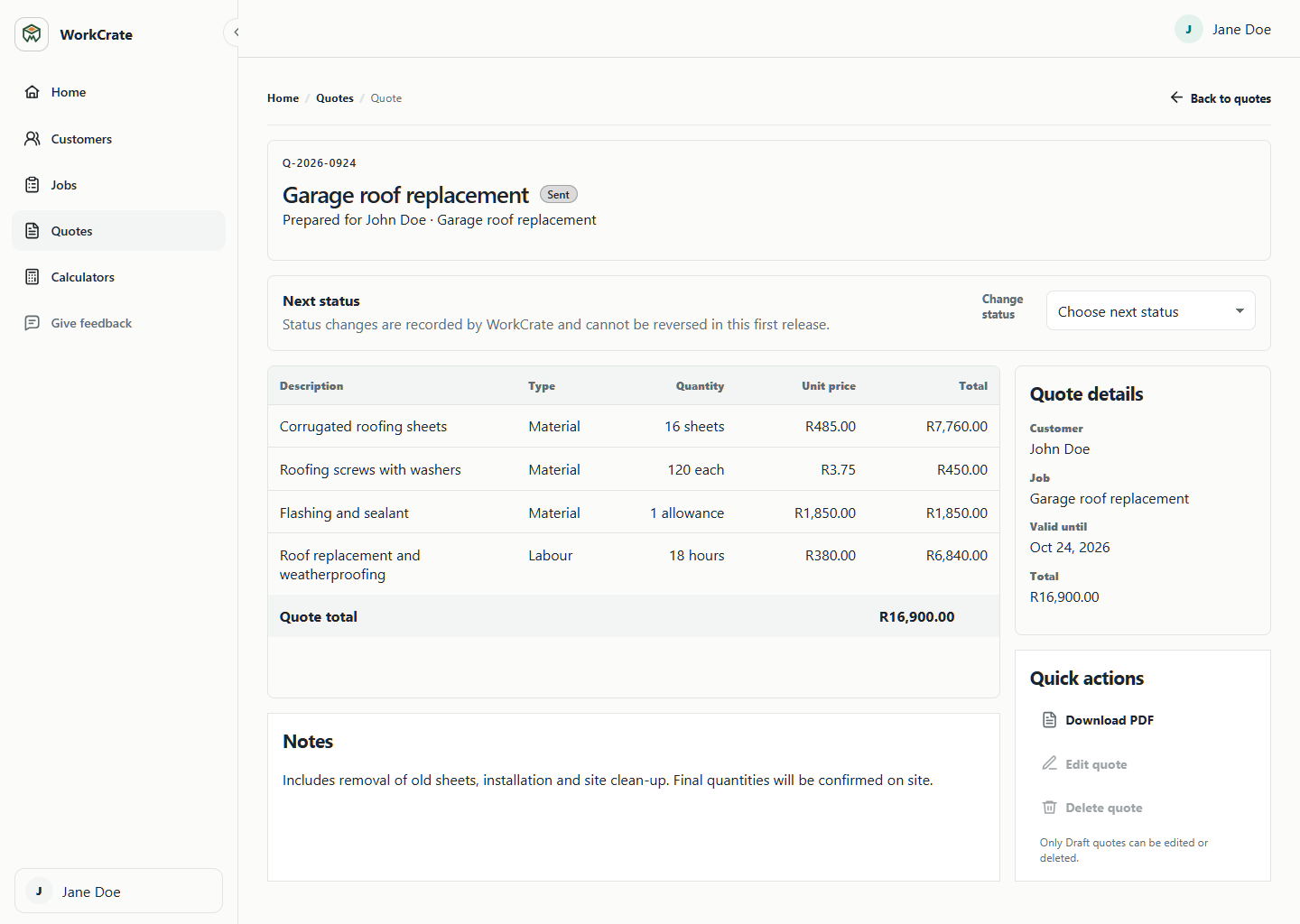Open the Choose next status dropdown
This screenshot has width=1300, height=924.
pyautogui.click(x=1150, y=311)
